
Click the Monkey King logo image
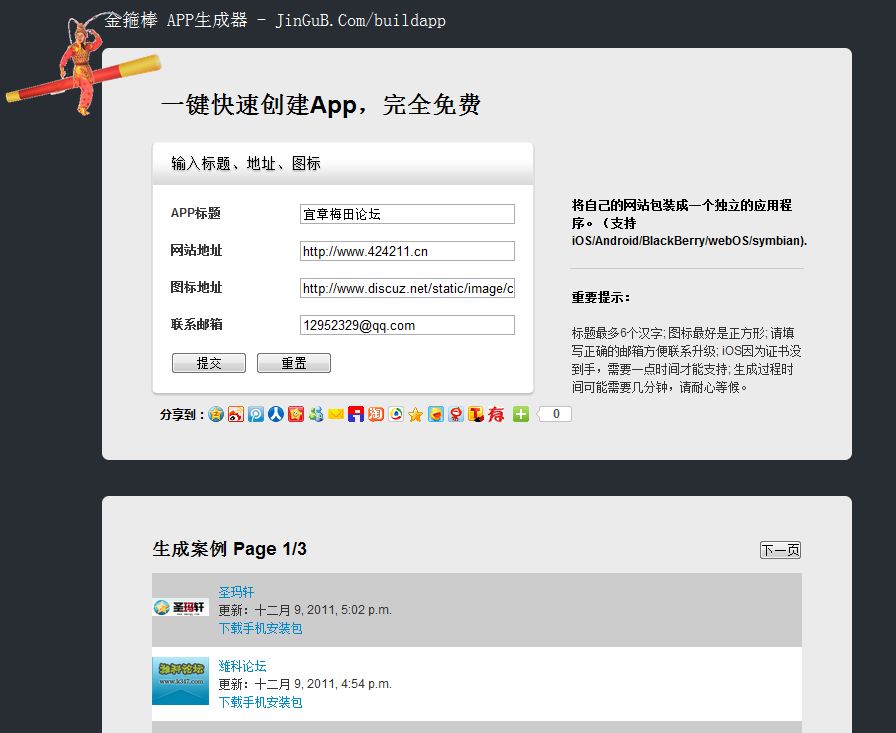point(83,64)
